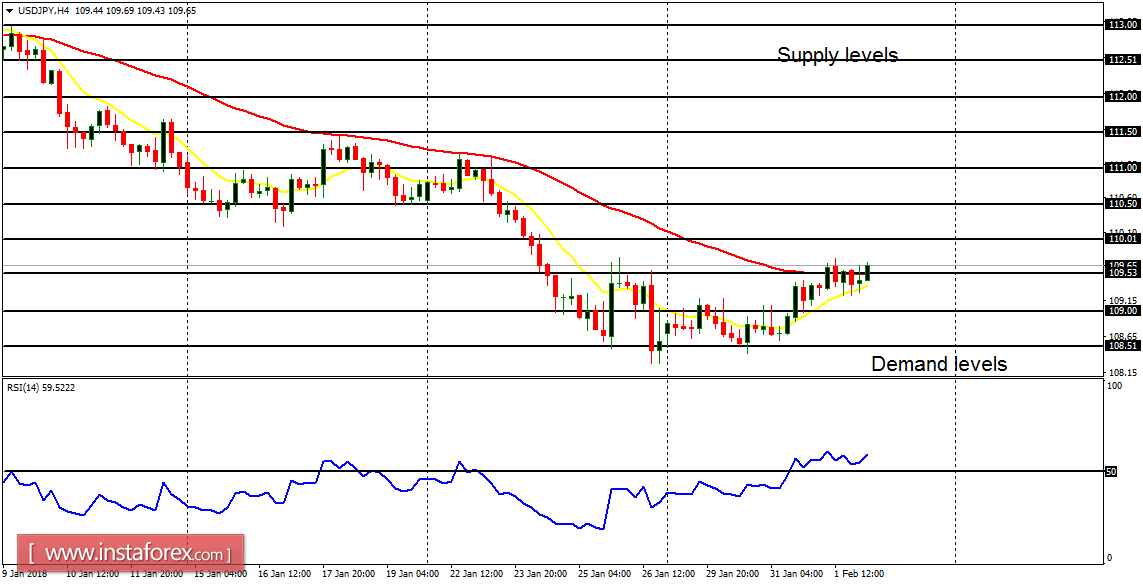Select the 109.53 current price marker

1122,274
